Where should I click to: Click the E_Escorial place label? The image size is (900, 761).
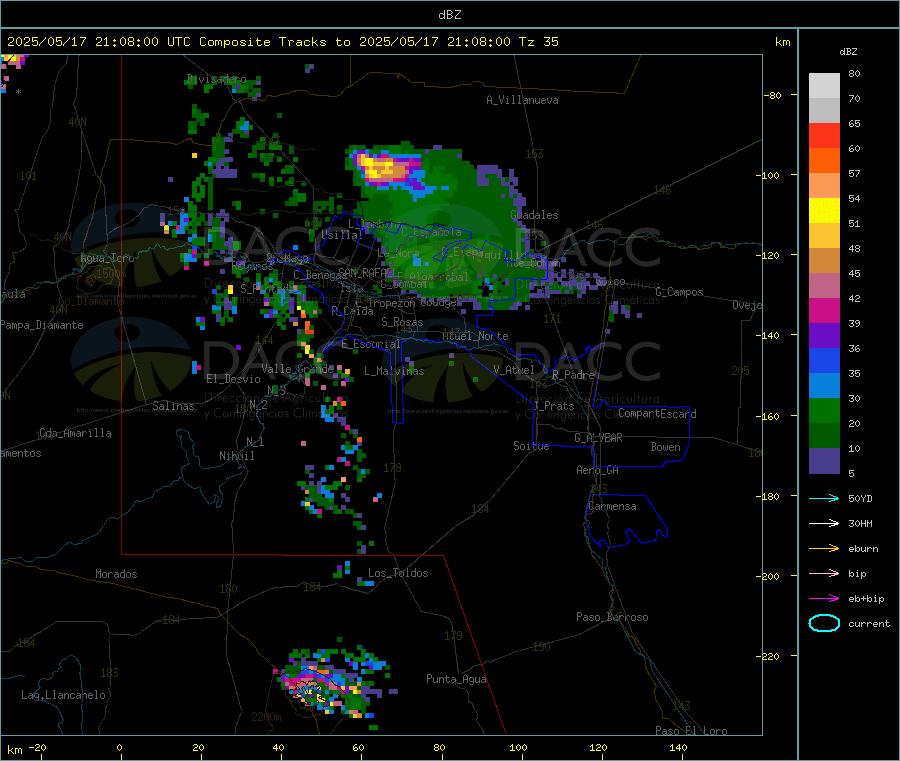(371, 344)
